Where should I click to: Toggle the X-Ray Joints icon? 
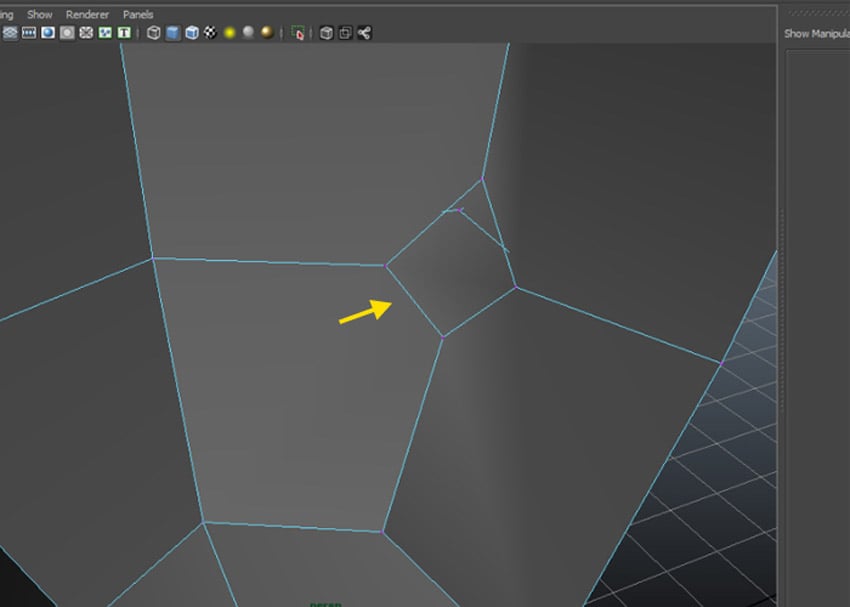coord(364,33)
